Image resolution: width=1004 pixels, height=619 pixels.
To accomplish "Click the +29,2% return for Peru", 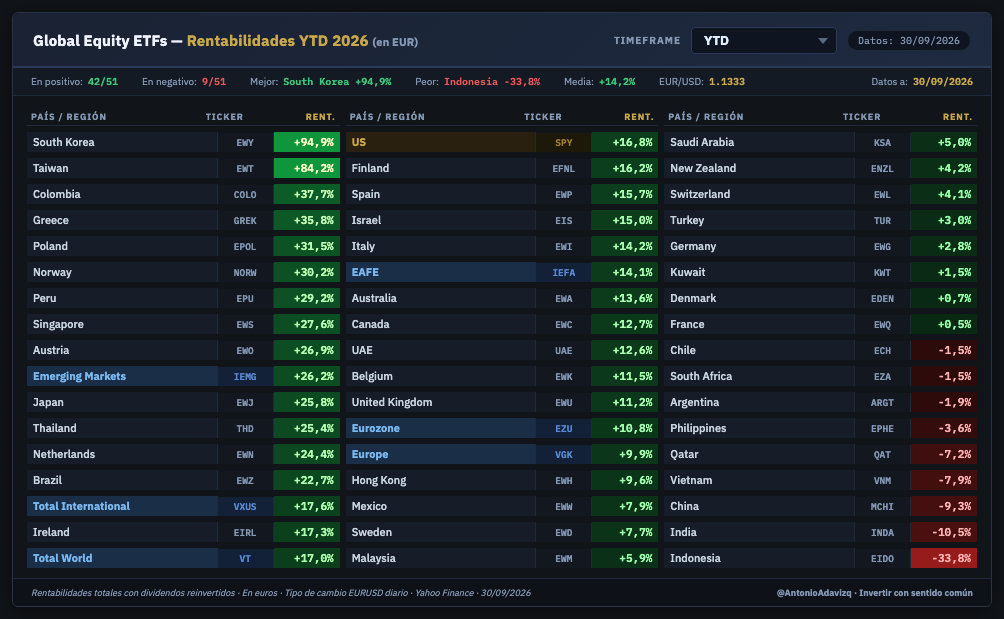I will 307,298.
